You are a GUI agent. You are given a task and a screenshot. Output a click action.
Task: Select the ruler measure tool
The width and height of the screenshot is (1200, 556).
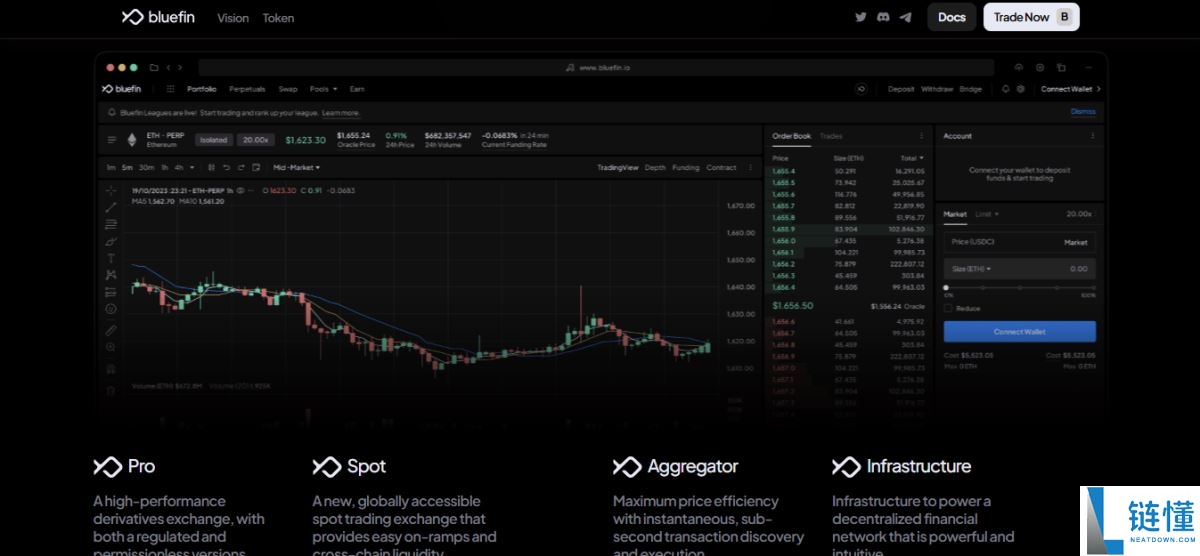[111, 329]
